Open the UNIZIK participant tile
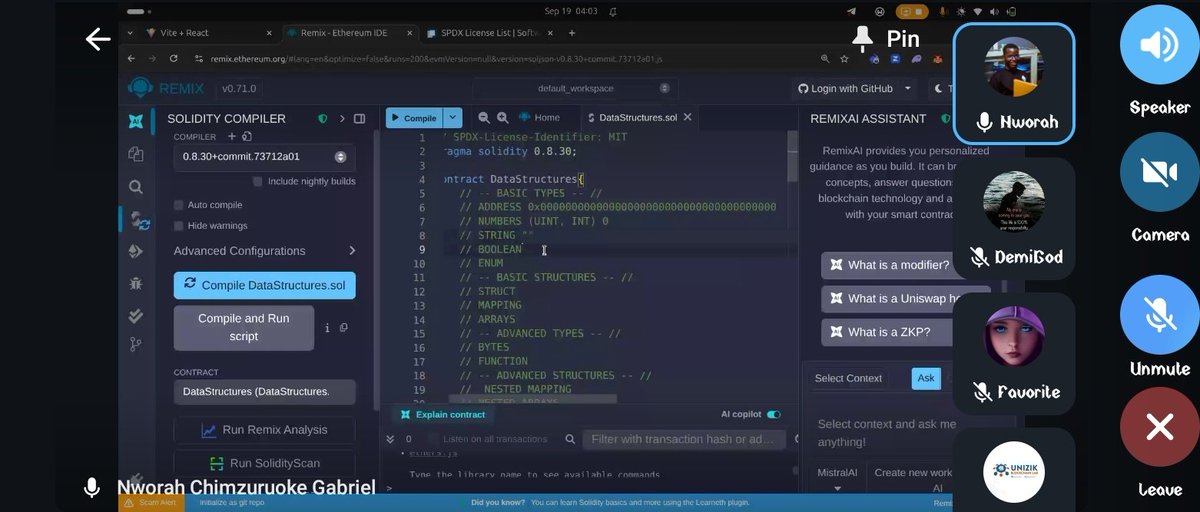The height and width of the screenshot is (512, 1200). pyautogui.click(x=1014, y=470)
